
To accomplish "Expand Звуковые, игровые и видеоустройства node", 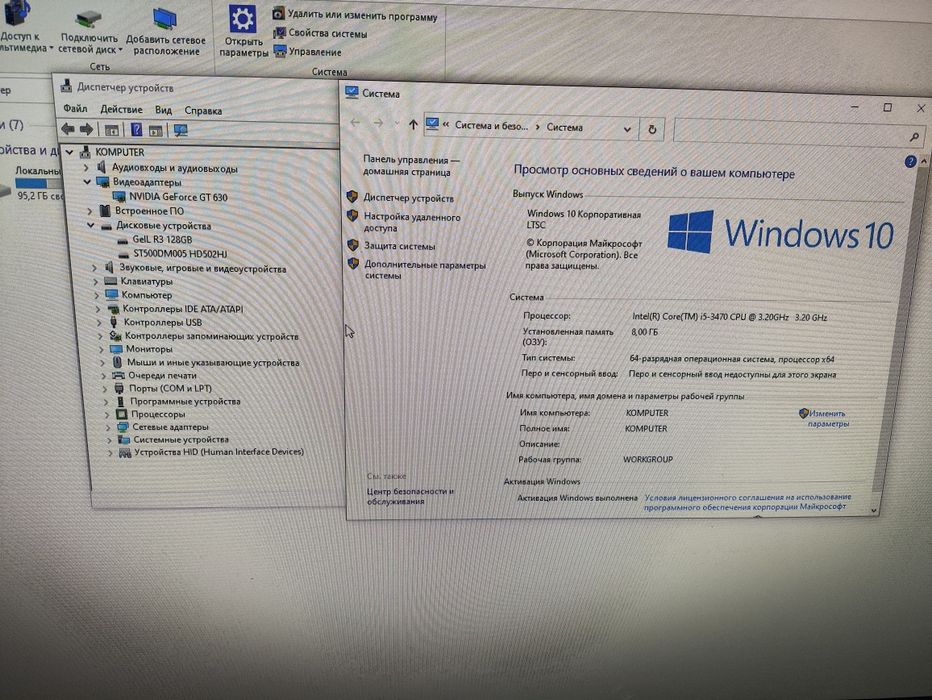I will point(95,268).
